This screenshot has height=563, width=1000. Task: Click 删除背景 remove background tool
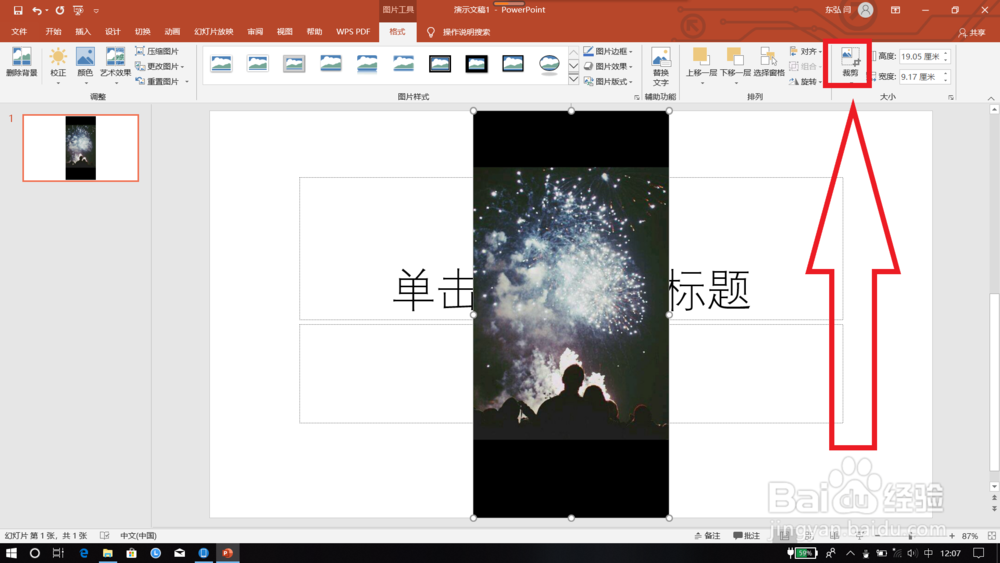point(22,62)
